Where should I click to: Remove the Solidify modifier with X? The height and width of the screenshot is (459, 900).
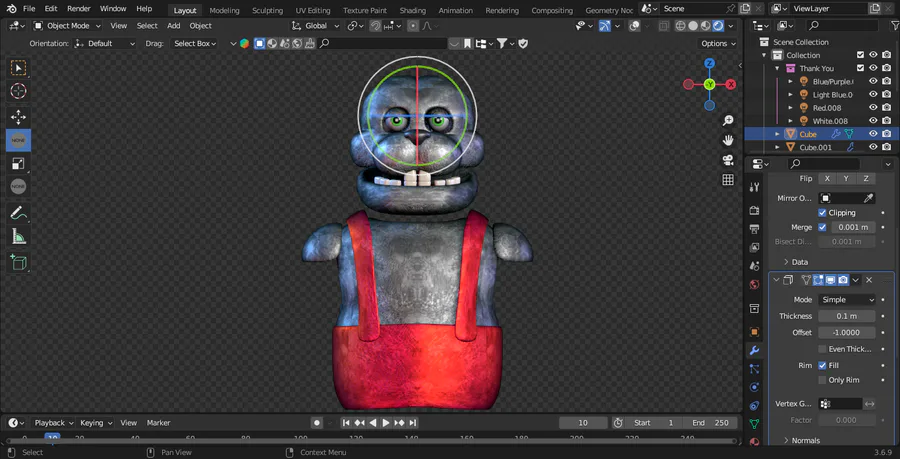pos(869,280)
